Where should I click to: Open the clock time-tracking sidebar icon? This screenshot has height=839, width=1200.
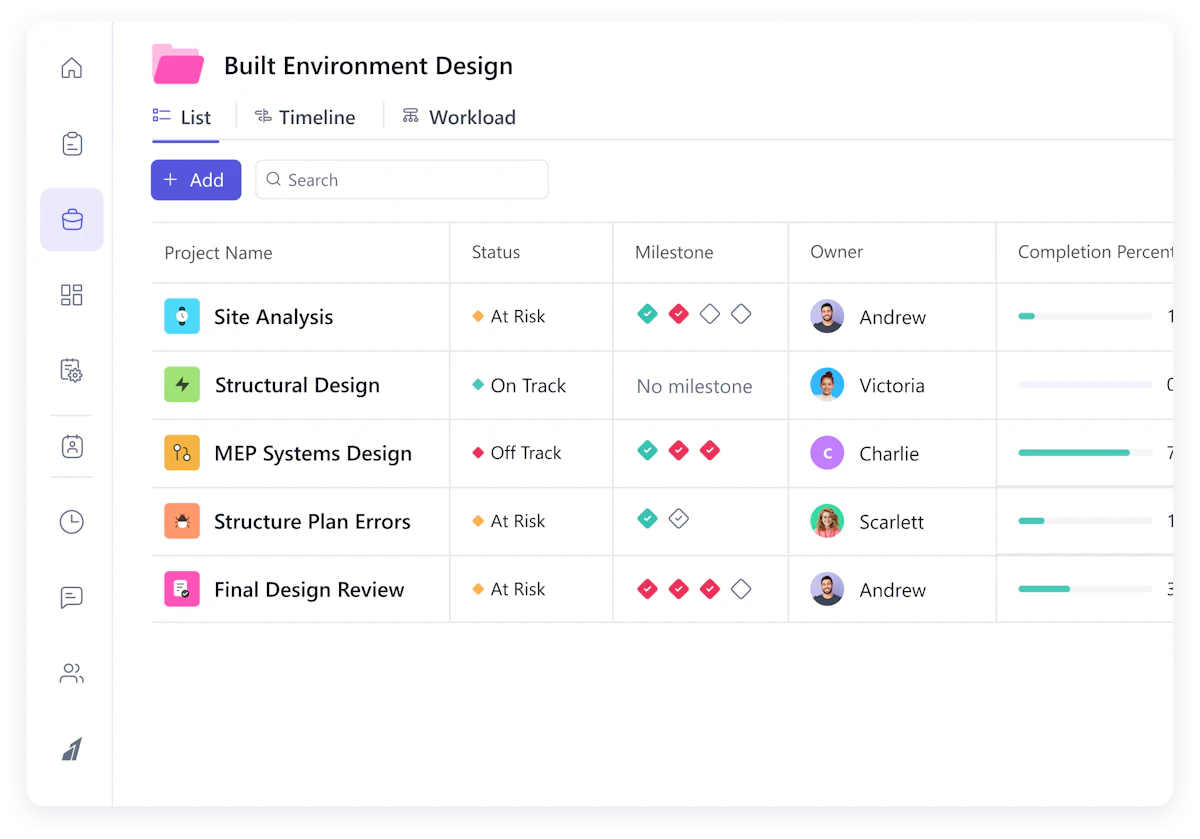[71, 521]
